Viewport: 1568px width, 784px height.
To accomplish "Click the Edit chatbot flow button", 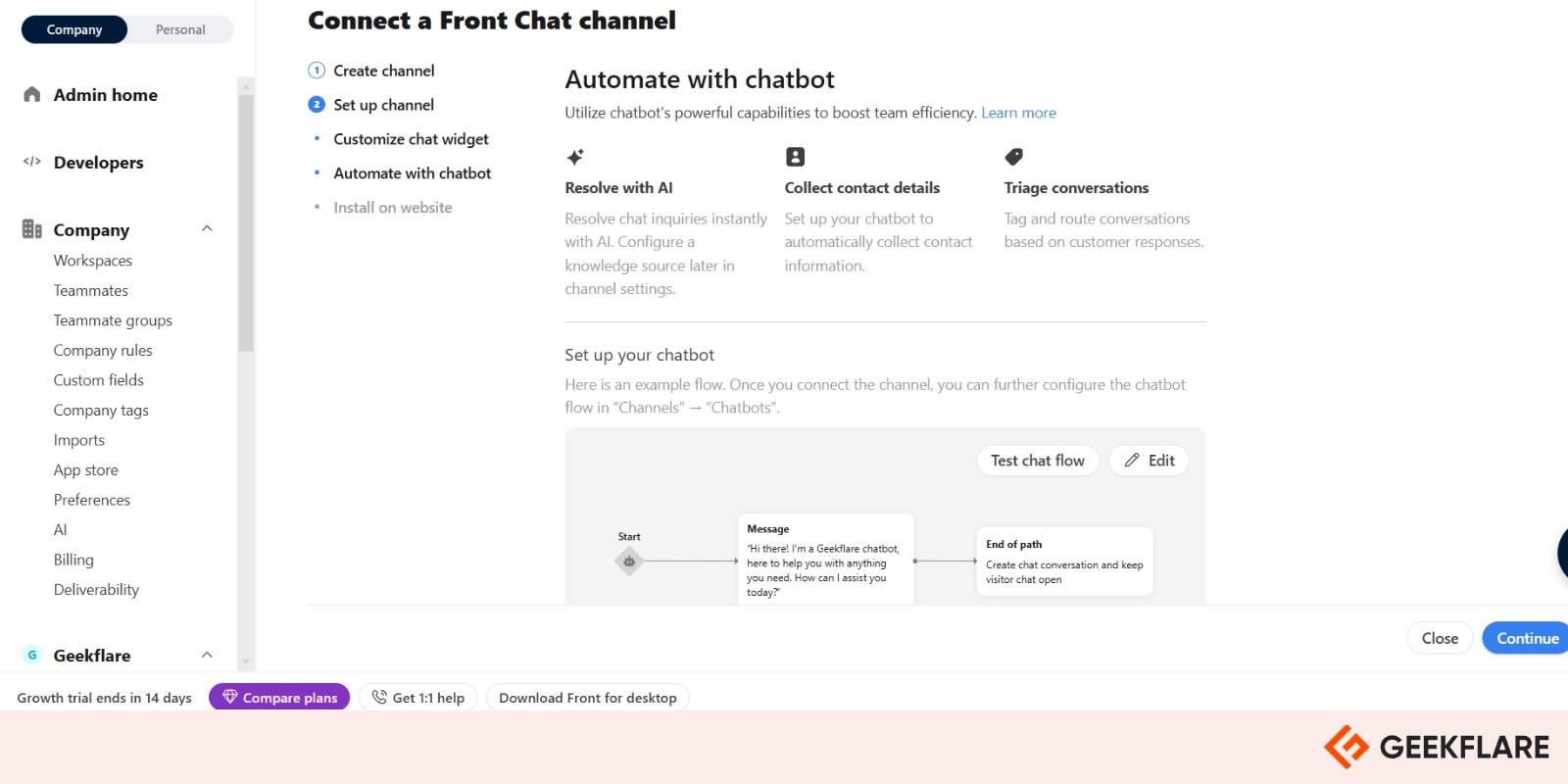I will point(1149,461).
